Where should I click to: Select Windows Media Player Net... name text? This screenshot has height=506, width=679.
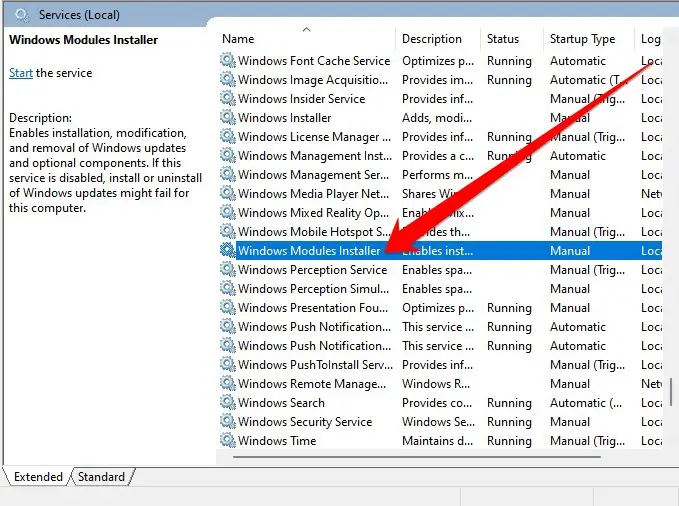pyautogui.click(x=313, y=194)
